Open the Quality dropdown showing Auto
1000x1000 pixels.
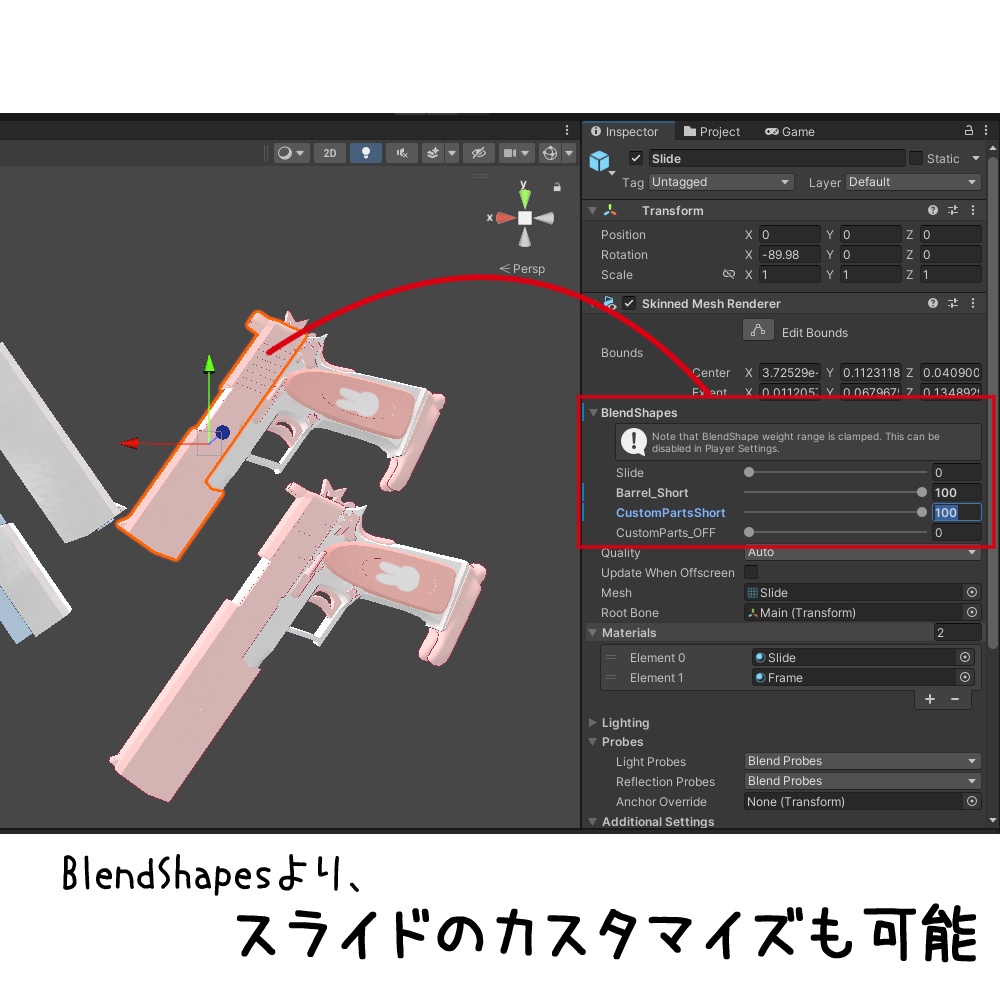pyautogui.click(x=862, y=552)
